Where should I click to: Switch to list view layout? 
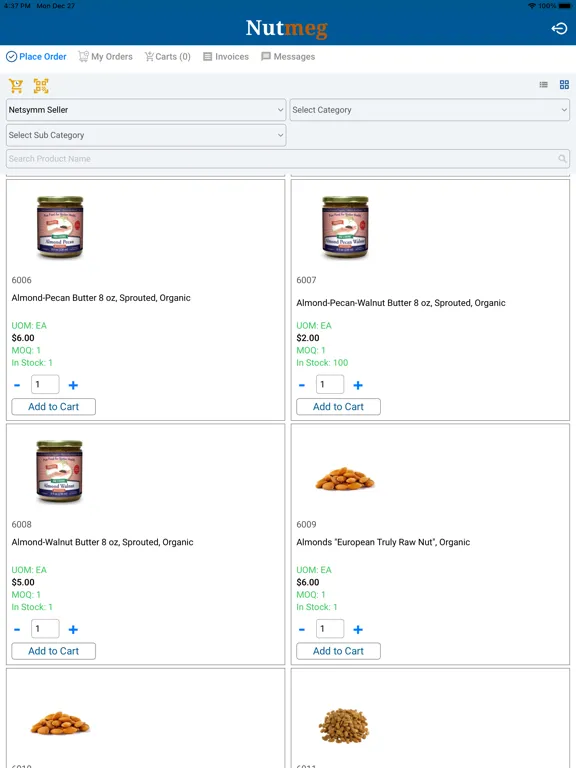coord(544,85)
